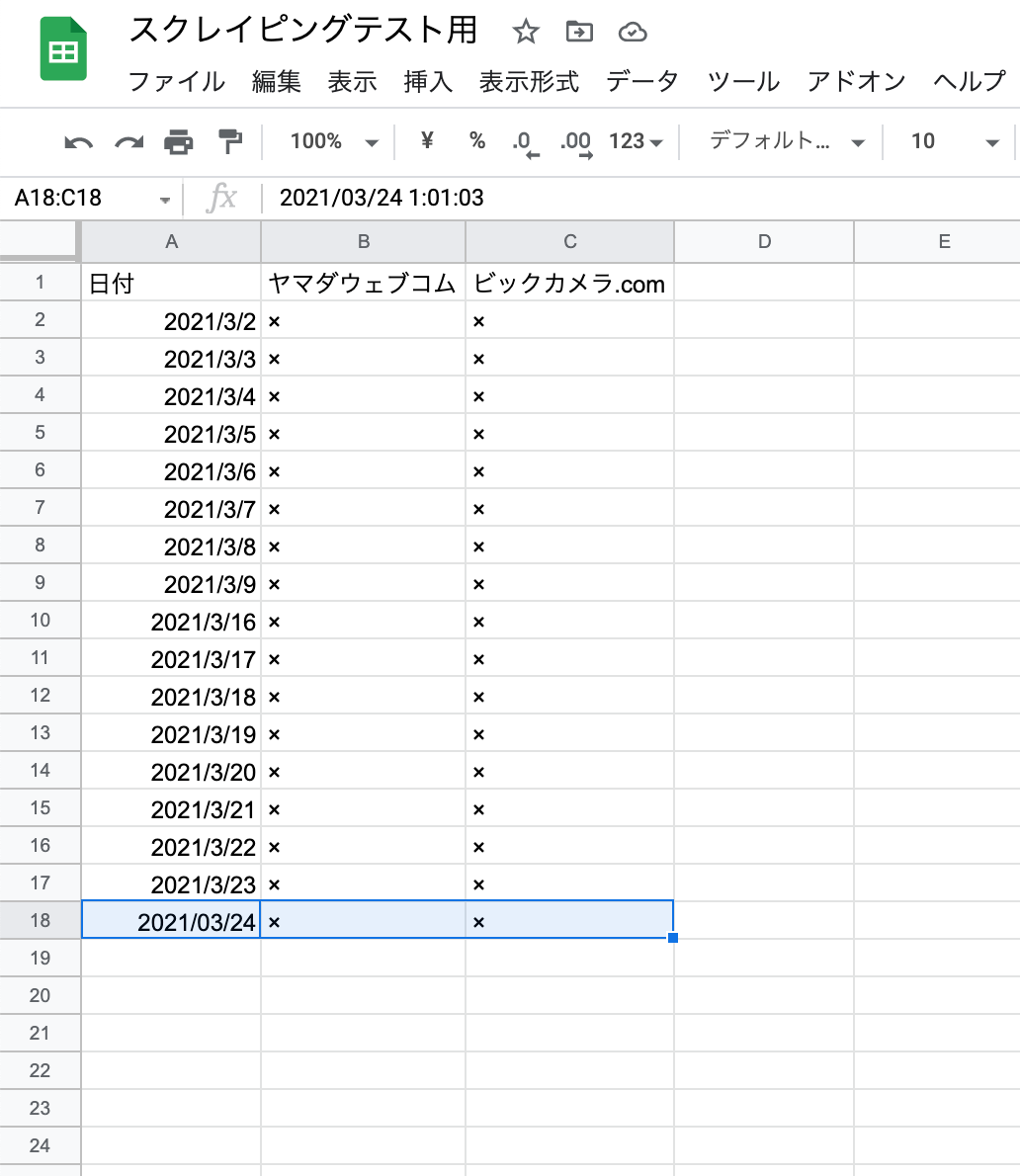Open the ツール menu
The image size is (1020, 1176).
pyautogui.click(x=743, y=81)
